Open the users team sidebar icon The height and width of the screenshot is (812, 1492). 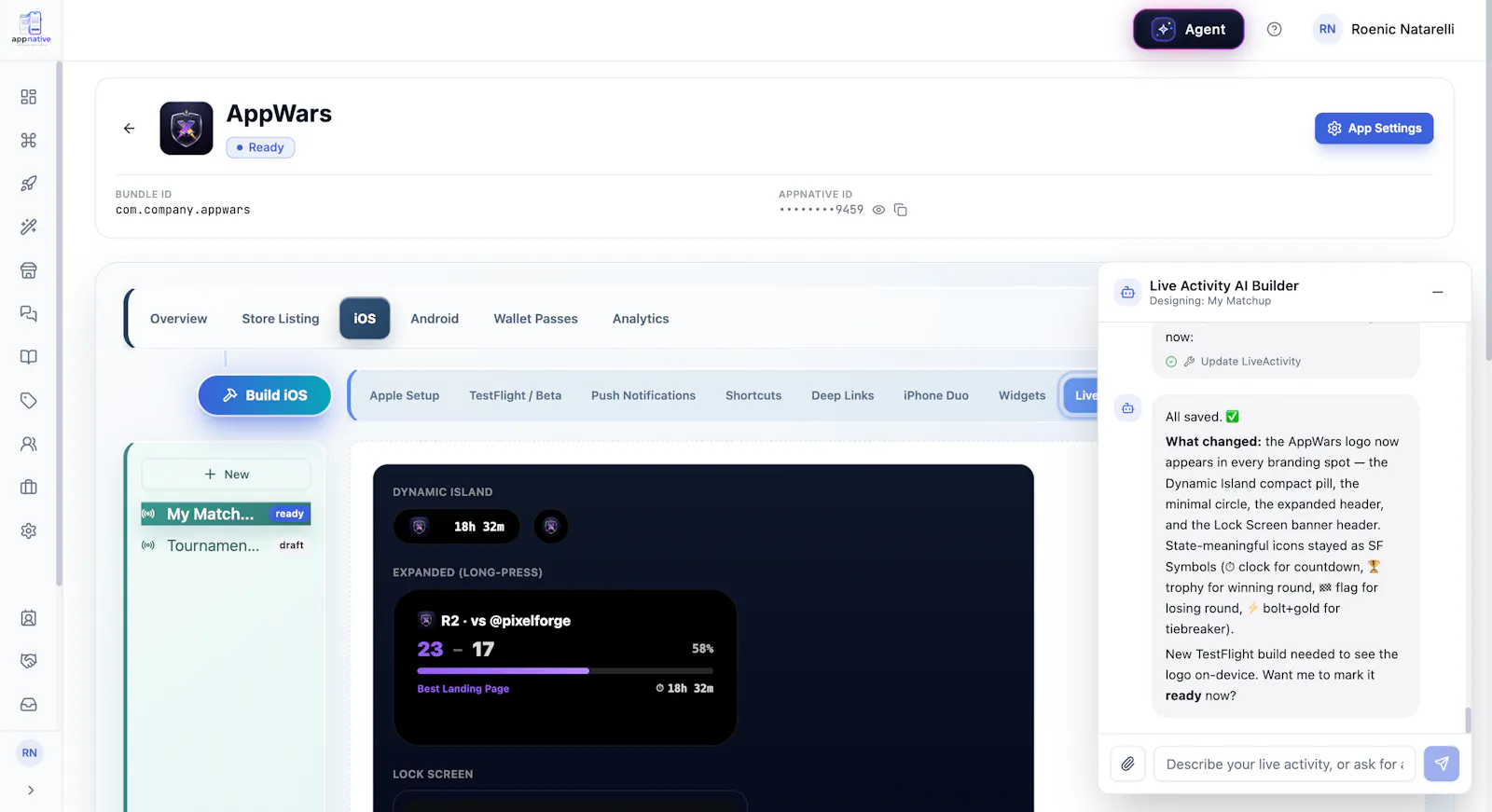[29, 444]
